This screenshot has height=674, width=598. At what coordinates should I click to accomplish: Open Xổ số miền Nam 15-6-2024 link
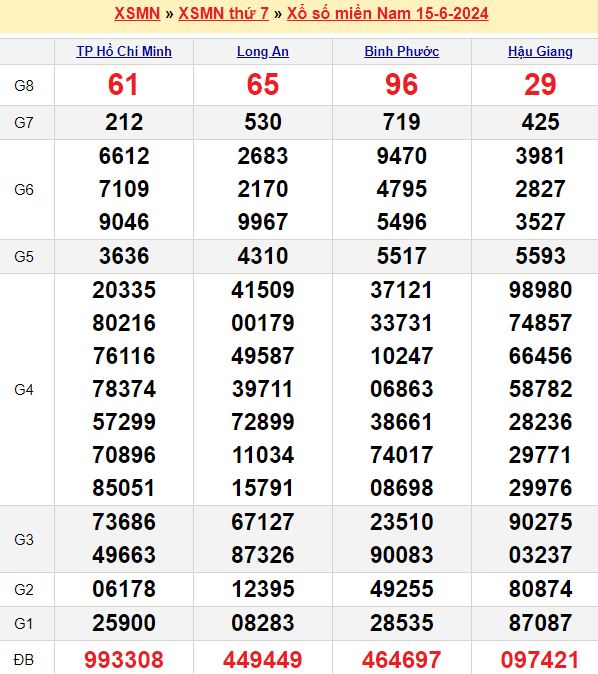tap(387, 13)
